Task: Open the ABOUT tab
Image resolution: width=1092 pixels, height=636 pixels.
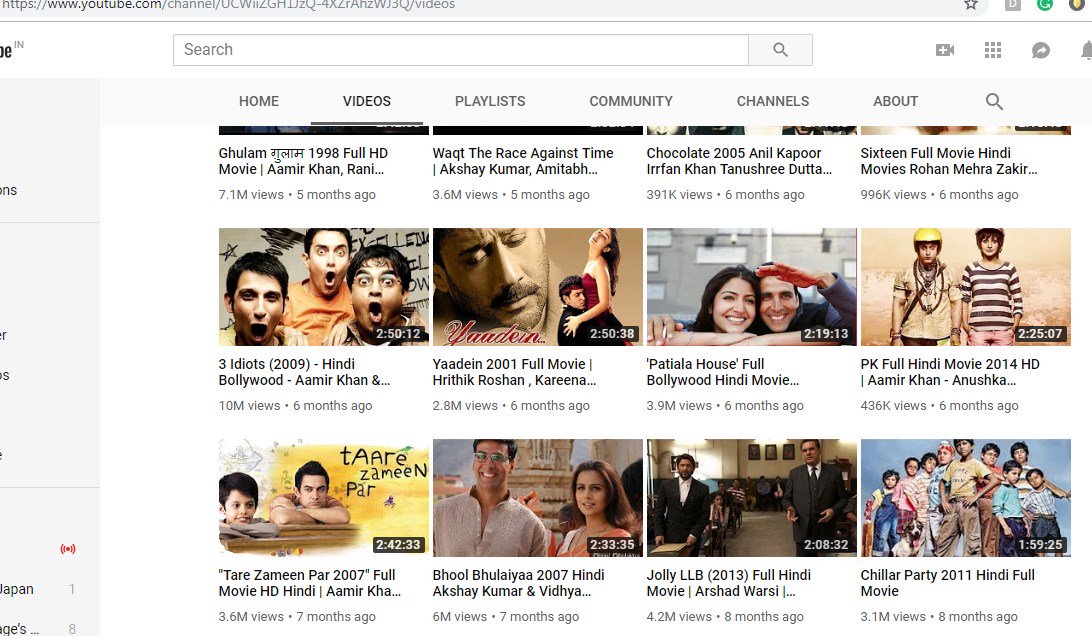Action: coord(895,101)
